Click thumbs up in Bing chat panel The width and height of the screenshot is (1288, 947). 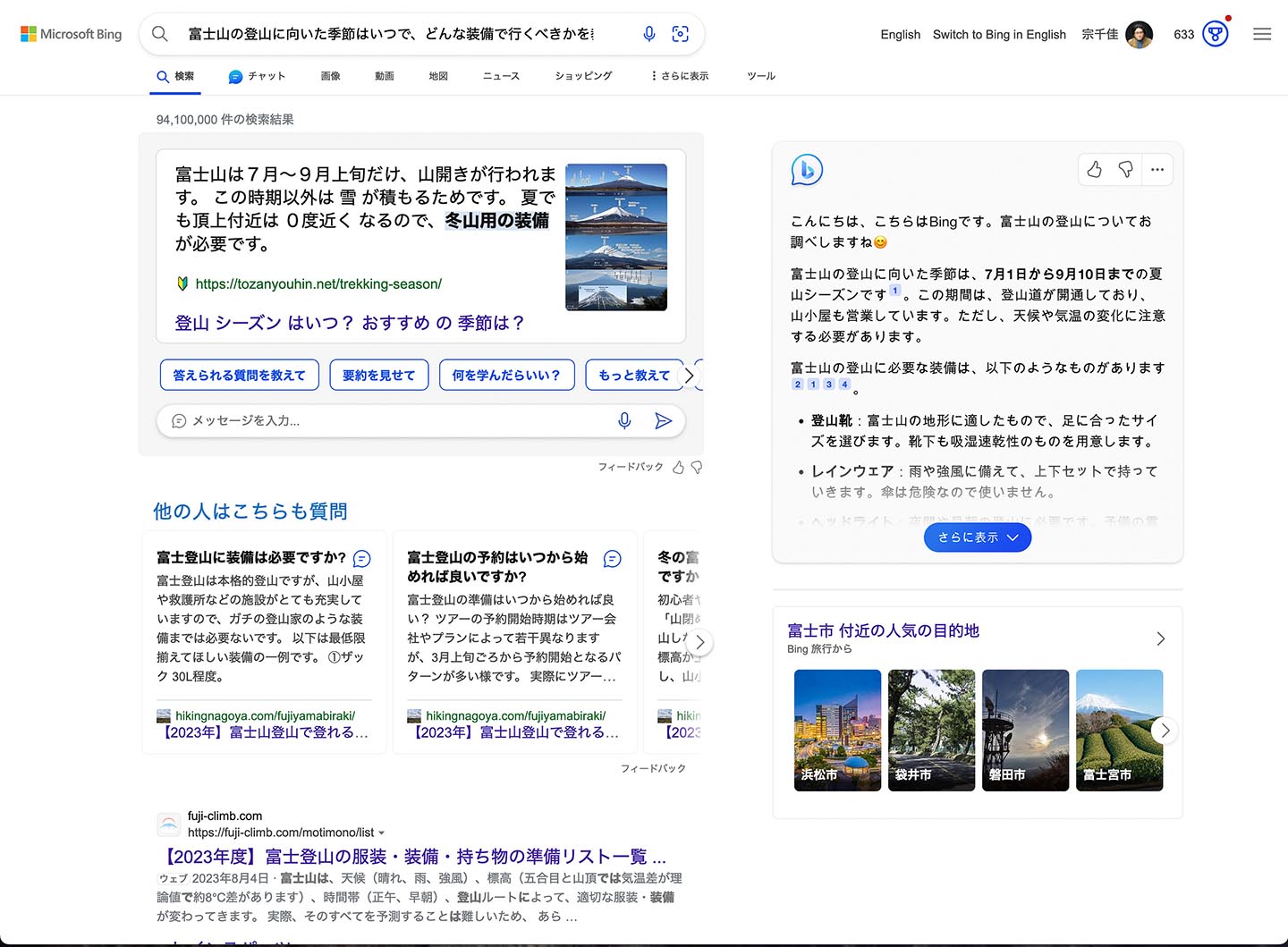pos(1095,169)
